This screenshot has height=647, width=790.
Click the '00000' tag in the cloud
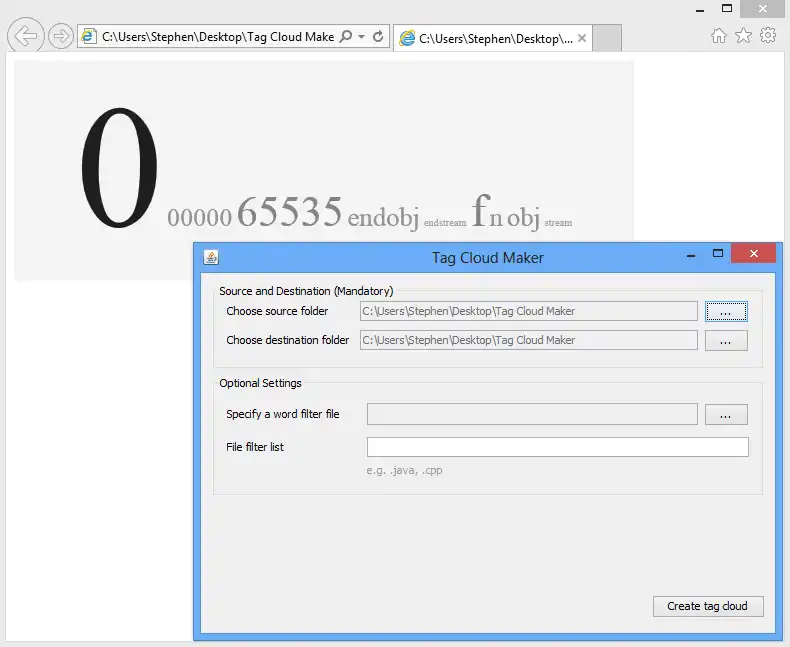point(200,218)
